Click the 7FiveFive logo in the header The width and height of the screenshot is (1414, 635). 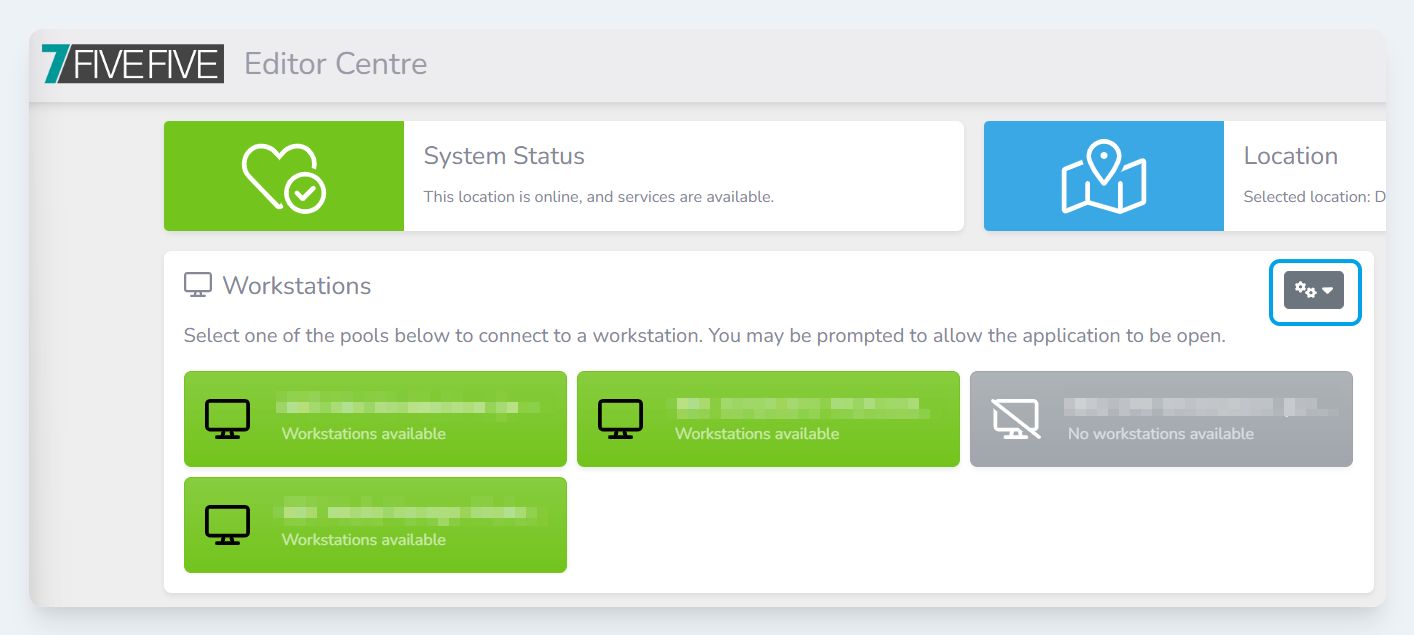[132, 64]
